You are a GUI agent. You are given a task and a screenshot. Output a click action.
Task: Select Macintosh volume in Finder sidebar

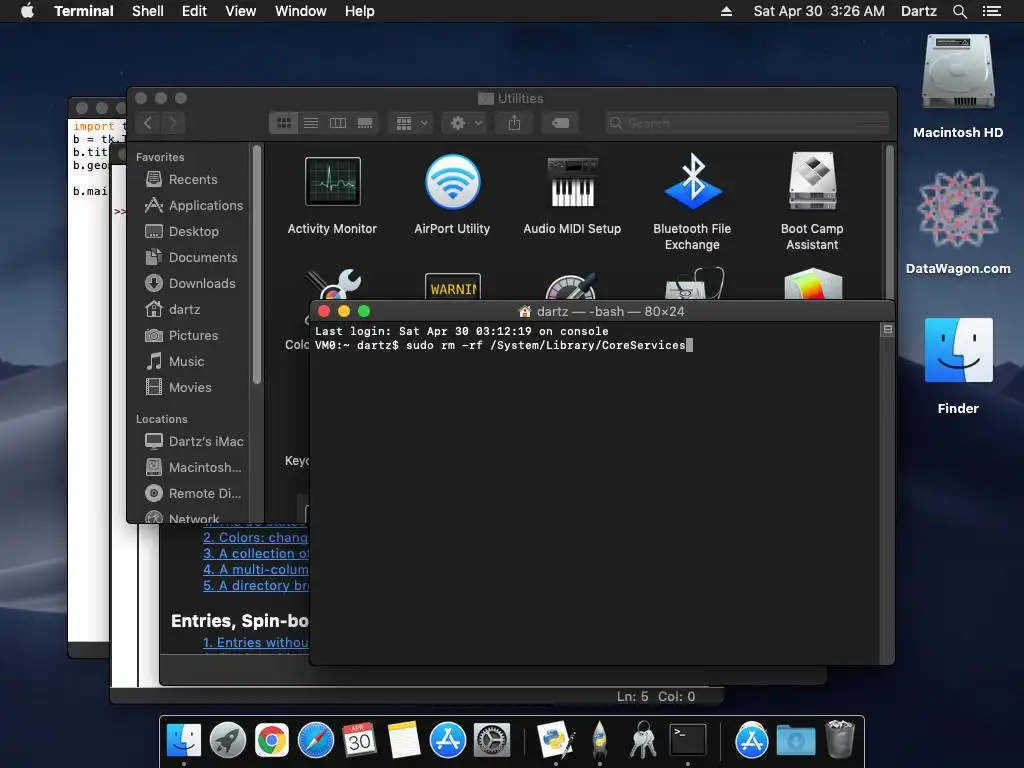(193, 468)
